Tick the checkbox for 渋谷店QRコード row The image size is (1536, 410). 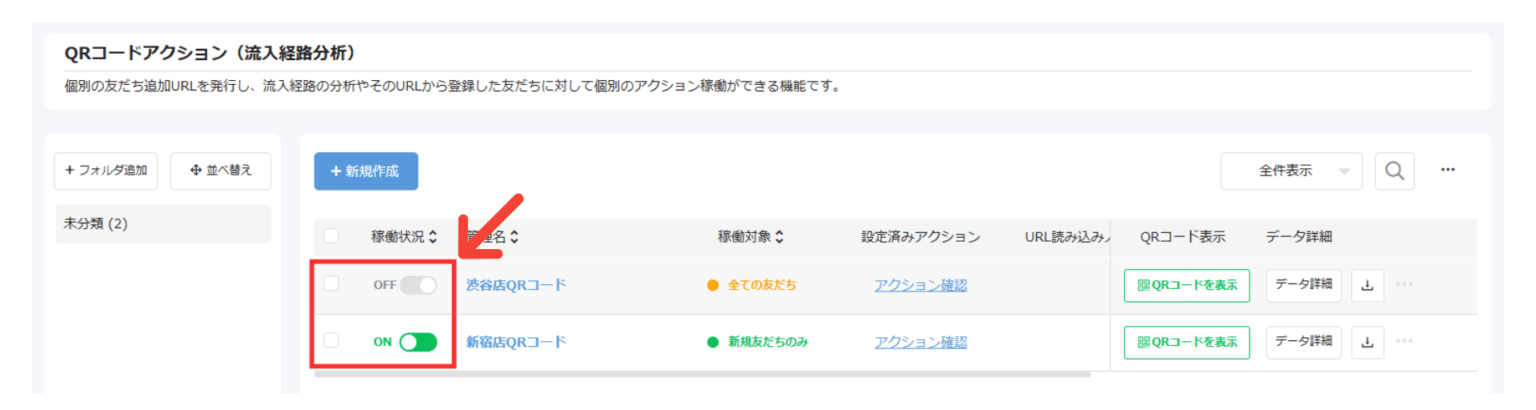click(x=331, y=284)
